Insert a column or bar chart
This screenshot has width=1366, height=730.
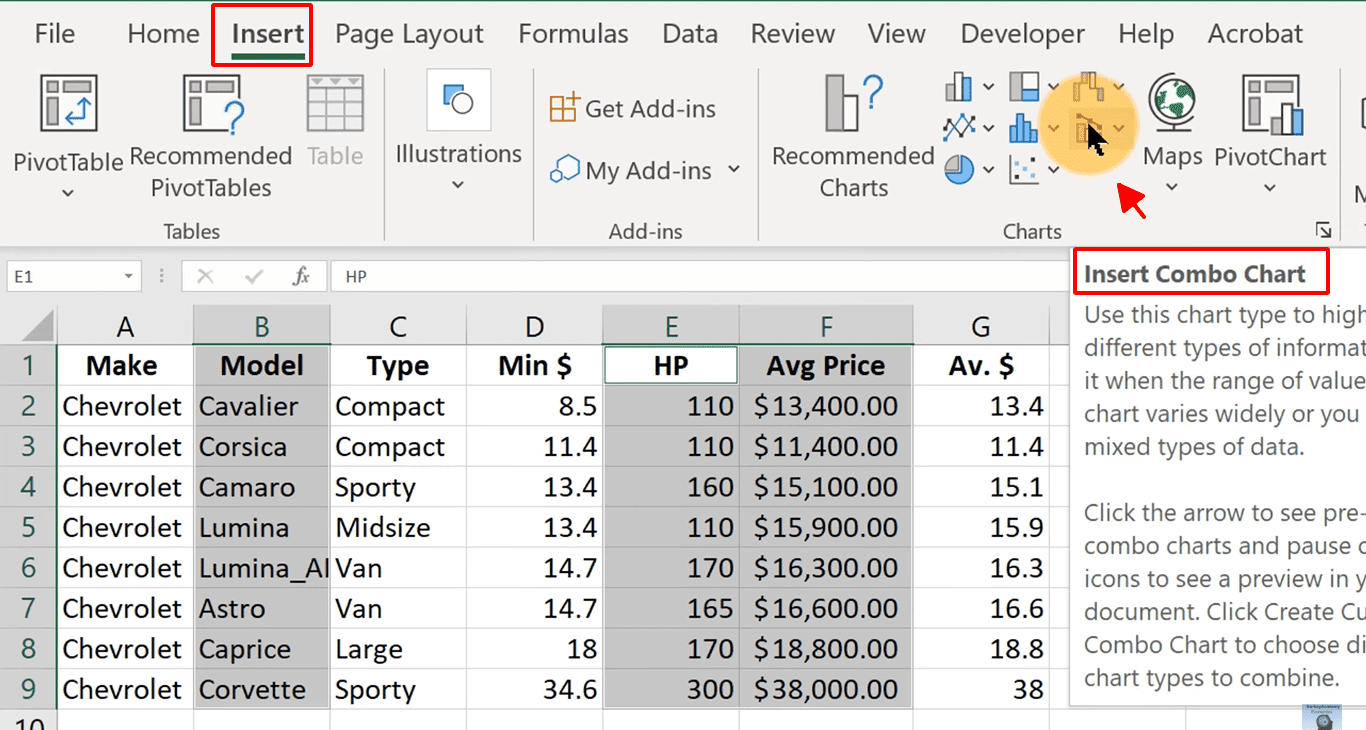(x=960, y=87)
